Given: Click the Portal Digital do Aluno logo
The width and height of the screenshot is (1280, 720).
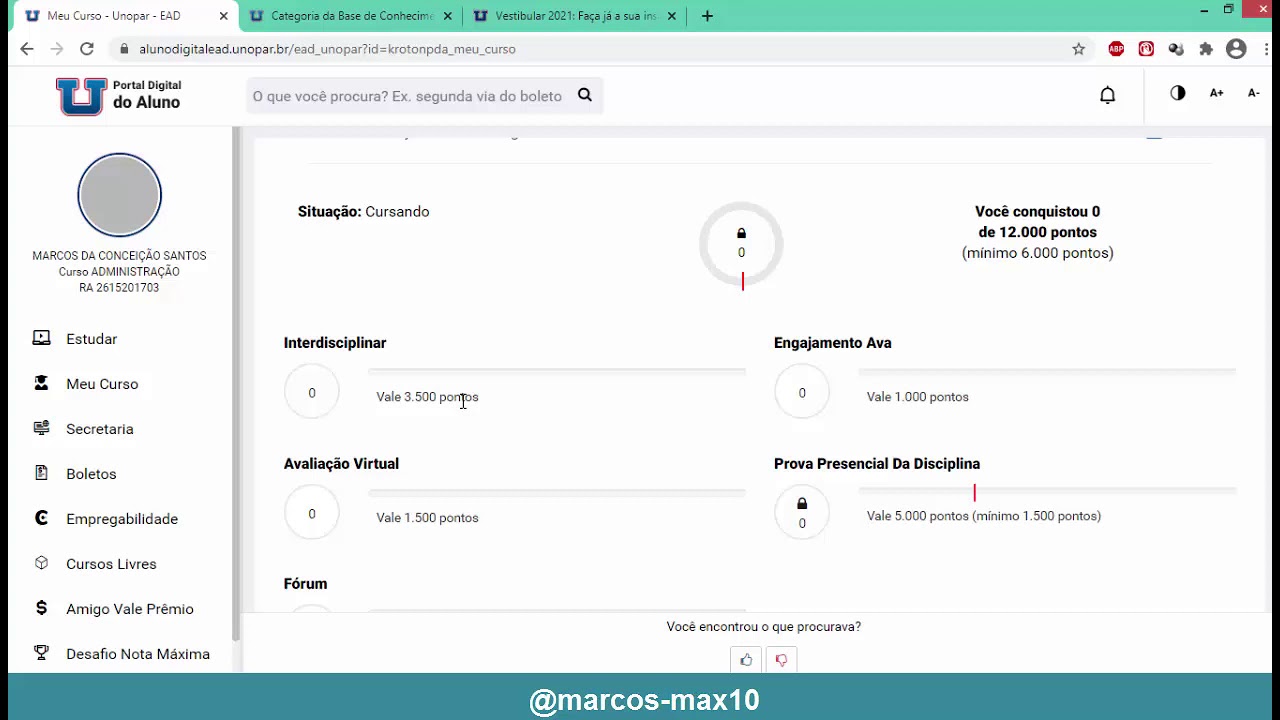Looking at the screenshot, I should coord(118,95).
